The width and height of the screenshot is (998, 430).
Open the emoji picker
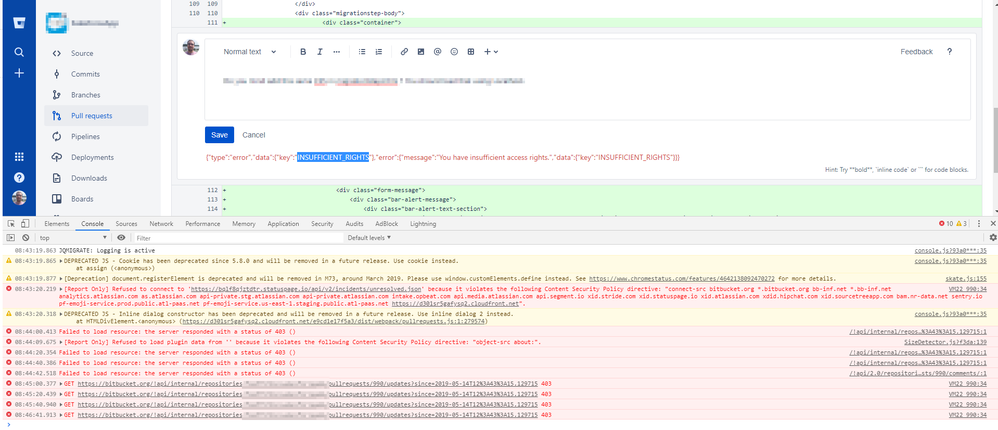pos(454,52)
